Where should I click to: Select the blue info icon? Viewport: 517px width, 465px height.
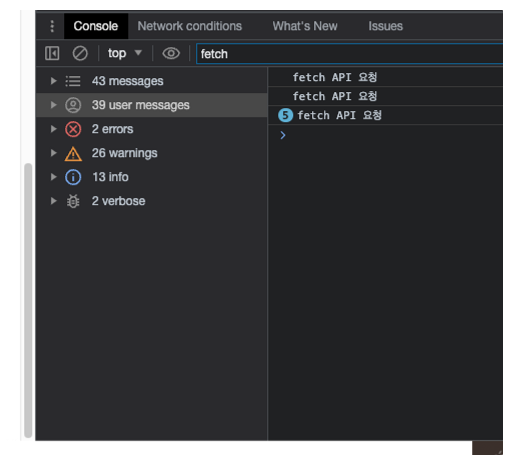(x=73, y=177)
